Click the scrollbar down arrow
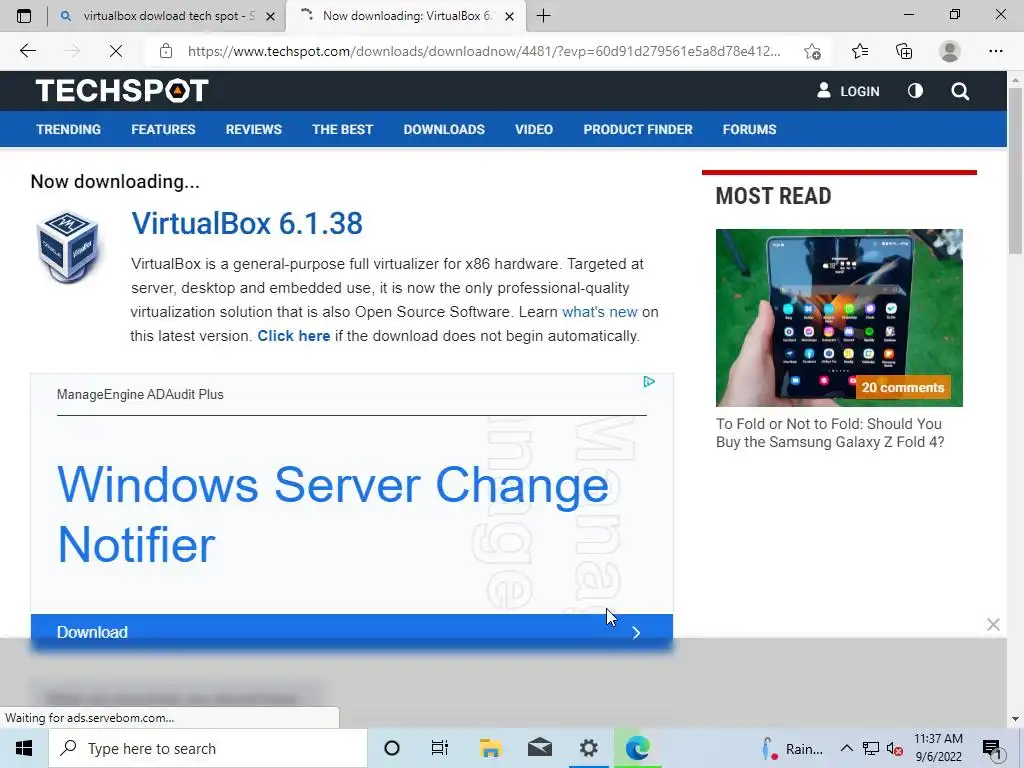The height and width of the screenshot is (768, 1024). [1015, 719]
